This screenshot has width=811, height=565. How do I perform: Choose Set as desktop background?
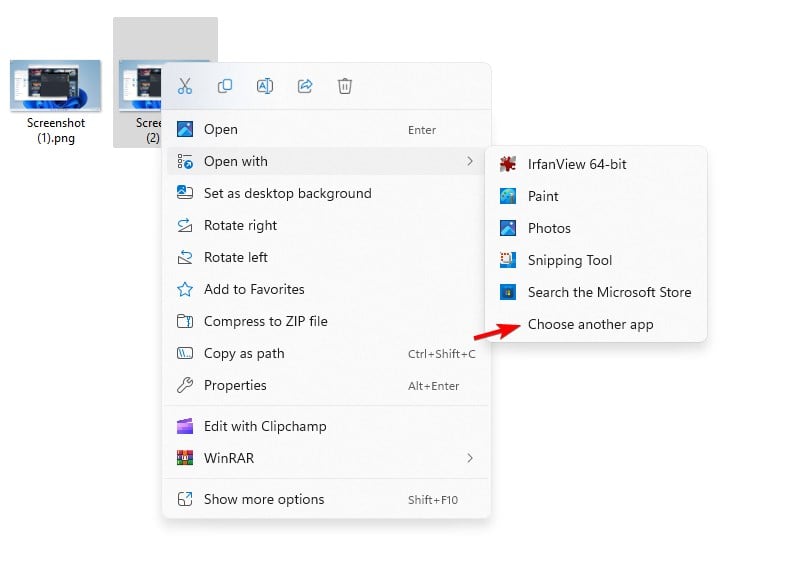326,193
